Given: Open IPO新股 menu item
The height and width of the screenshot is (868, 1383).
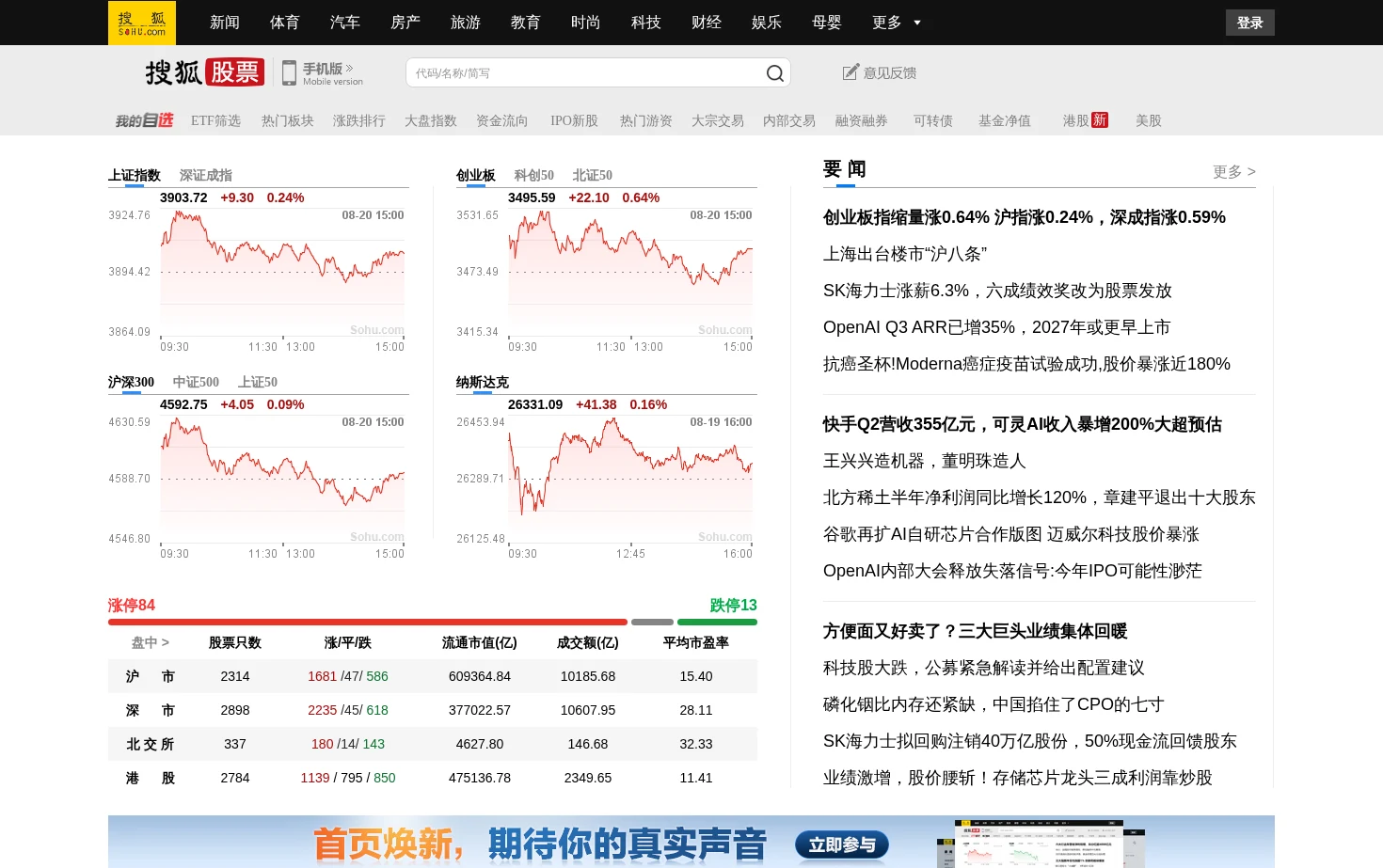Looking at the screenshot, I should tap(574, 120).
